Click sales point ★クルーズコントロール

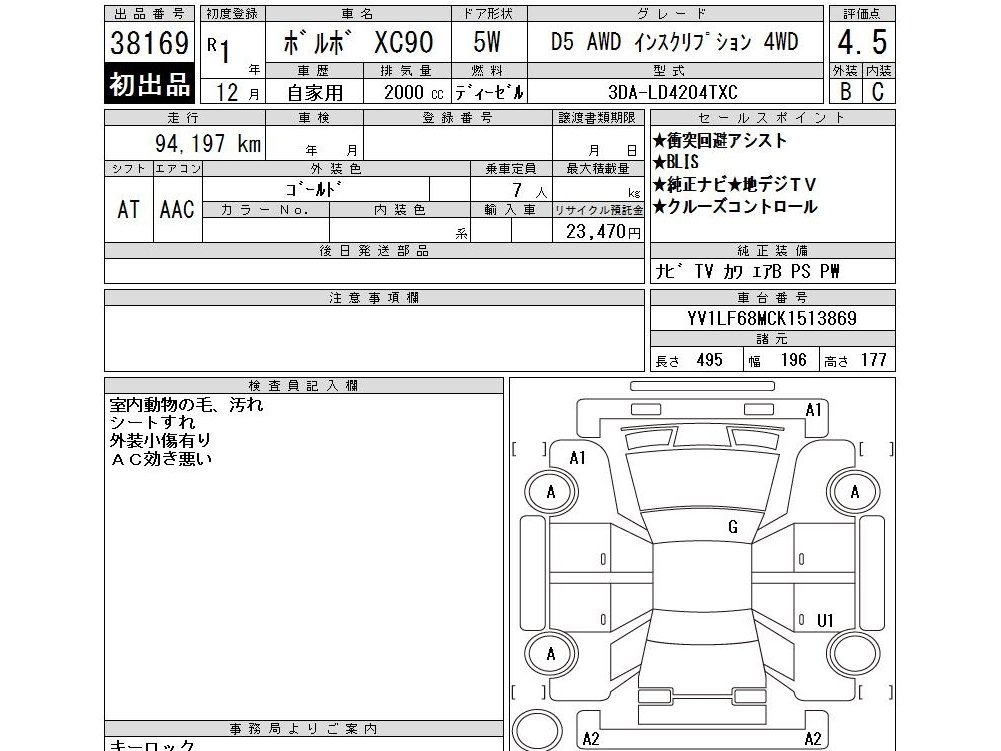[735, 206]
